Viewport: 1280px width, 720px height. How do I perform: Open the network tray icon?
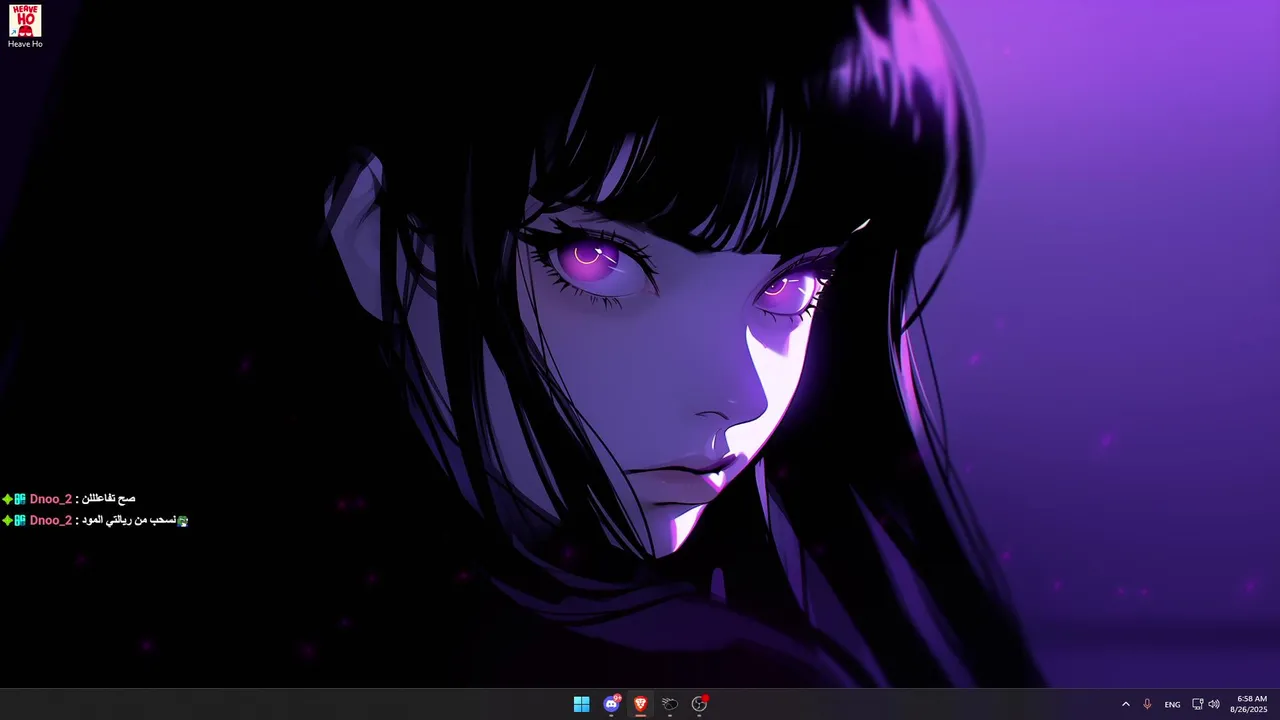tap(1198, 704)
